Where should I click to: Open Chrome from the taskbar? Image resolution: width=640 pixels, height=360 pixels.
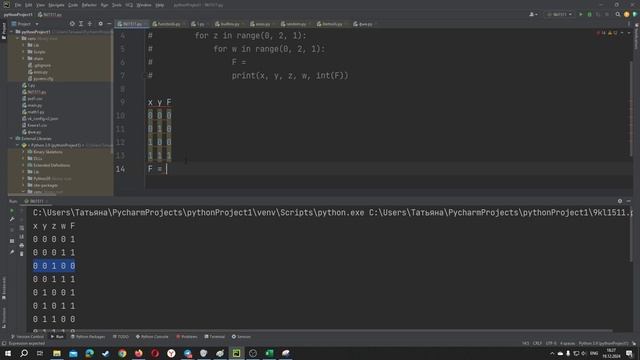[x=122, y=353]
